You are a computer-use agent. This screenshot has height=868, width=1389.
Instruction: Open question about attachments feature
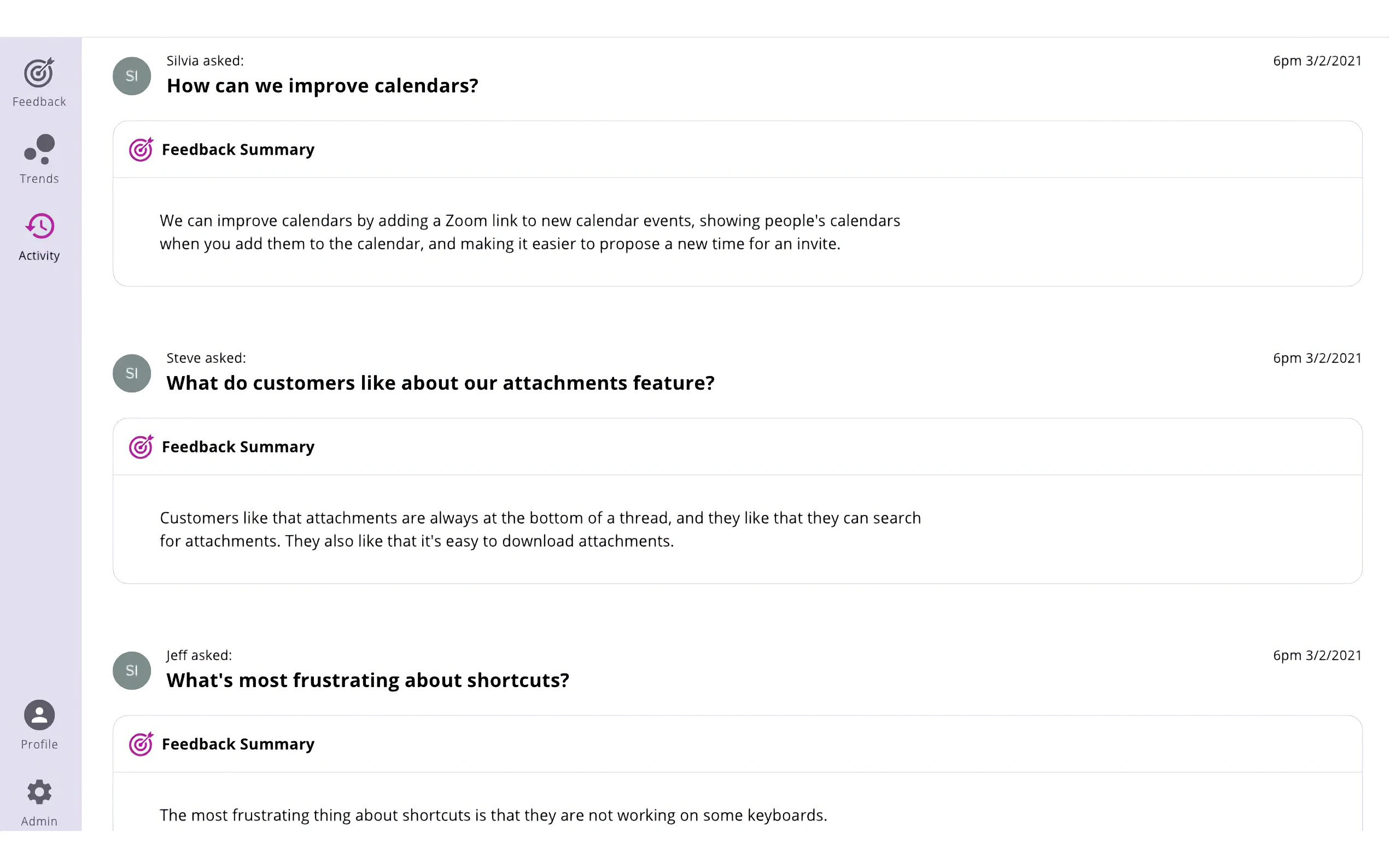click(x=440, y=383)
